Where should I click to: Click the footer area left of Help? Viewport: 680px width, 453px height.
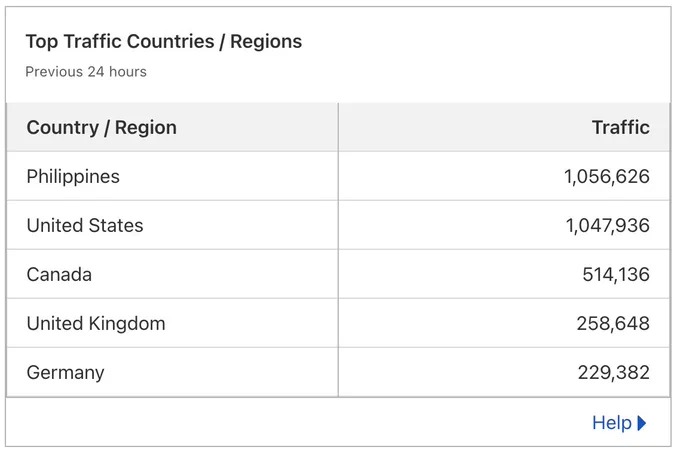[295, 423]
